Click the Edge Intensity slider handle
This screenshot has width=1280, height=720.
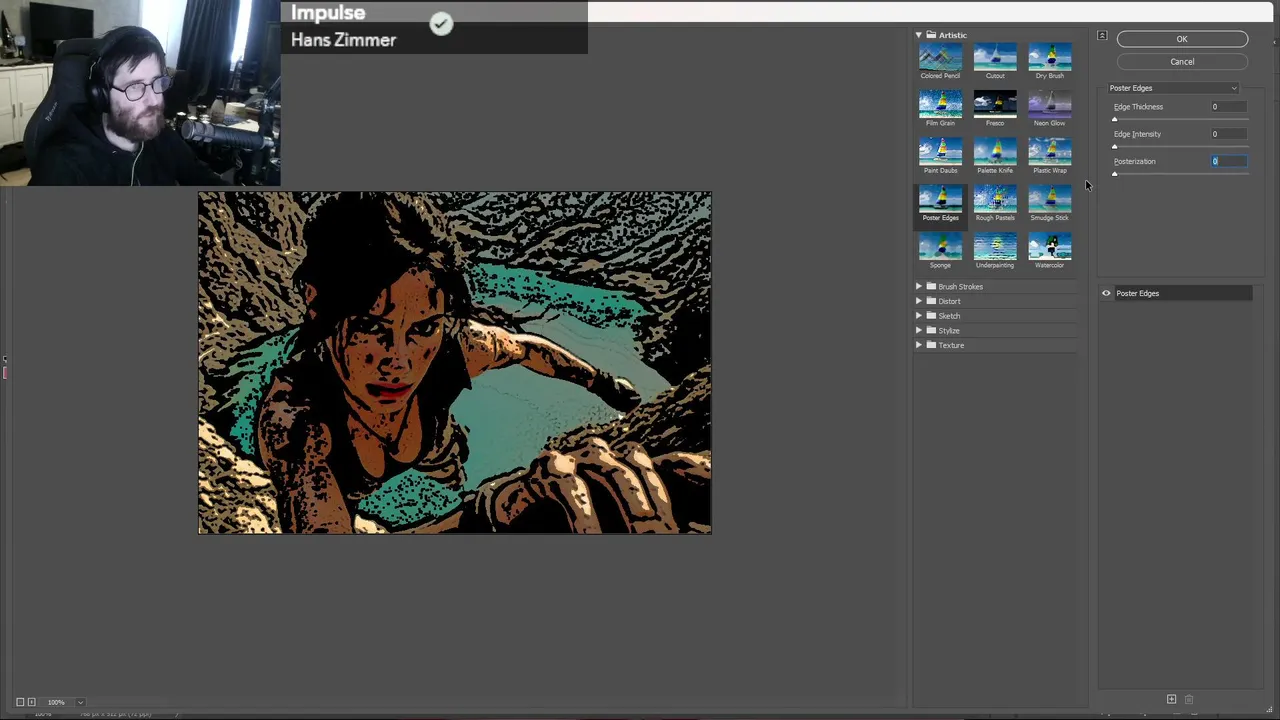[x=1114, y=146]
